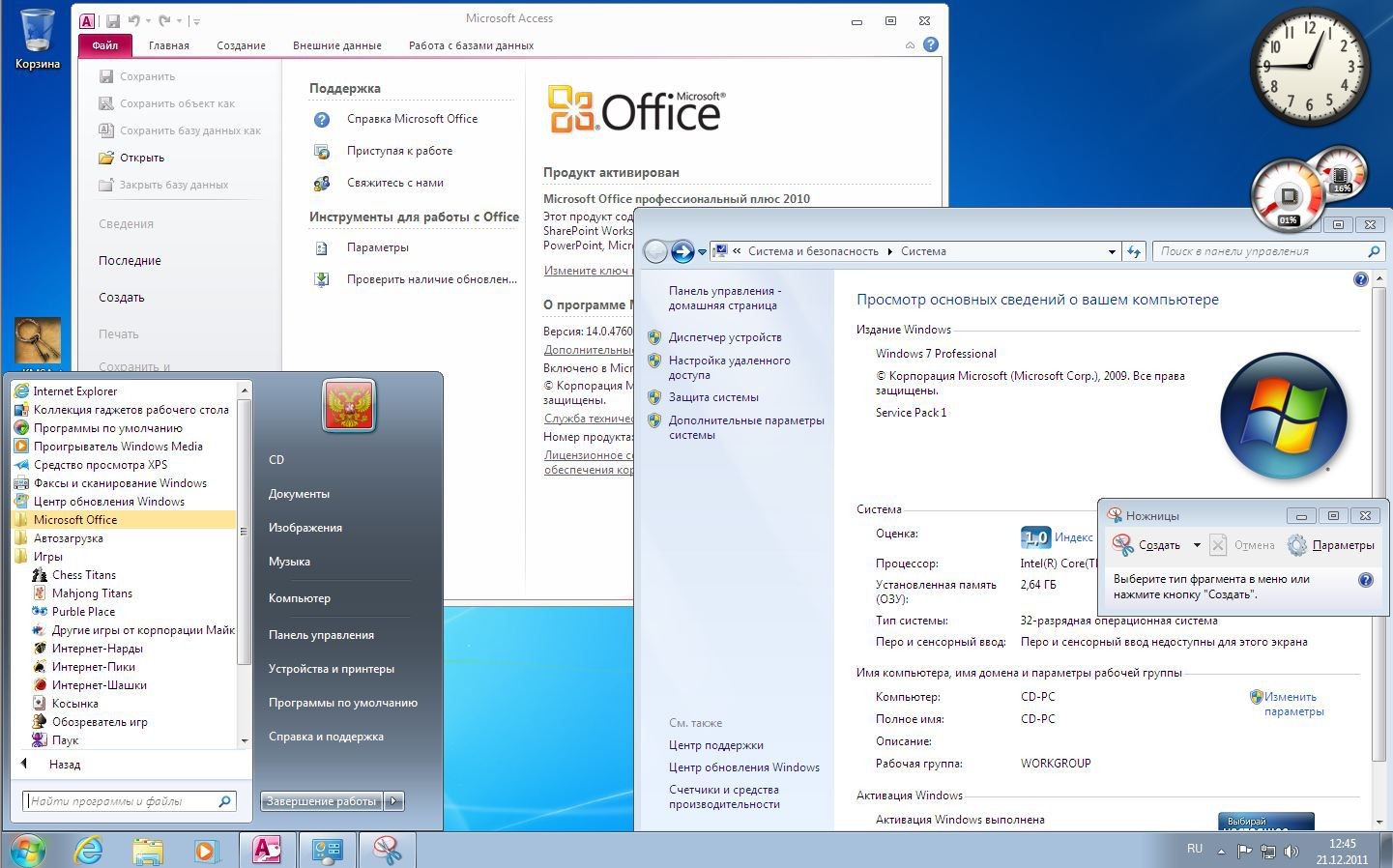The width and height of the screenshot is (1393, 868).
Task: Click the Start orb on the taskbar
Action: point(27,850)
